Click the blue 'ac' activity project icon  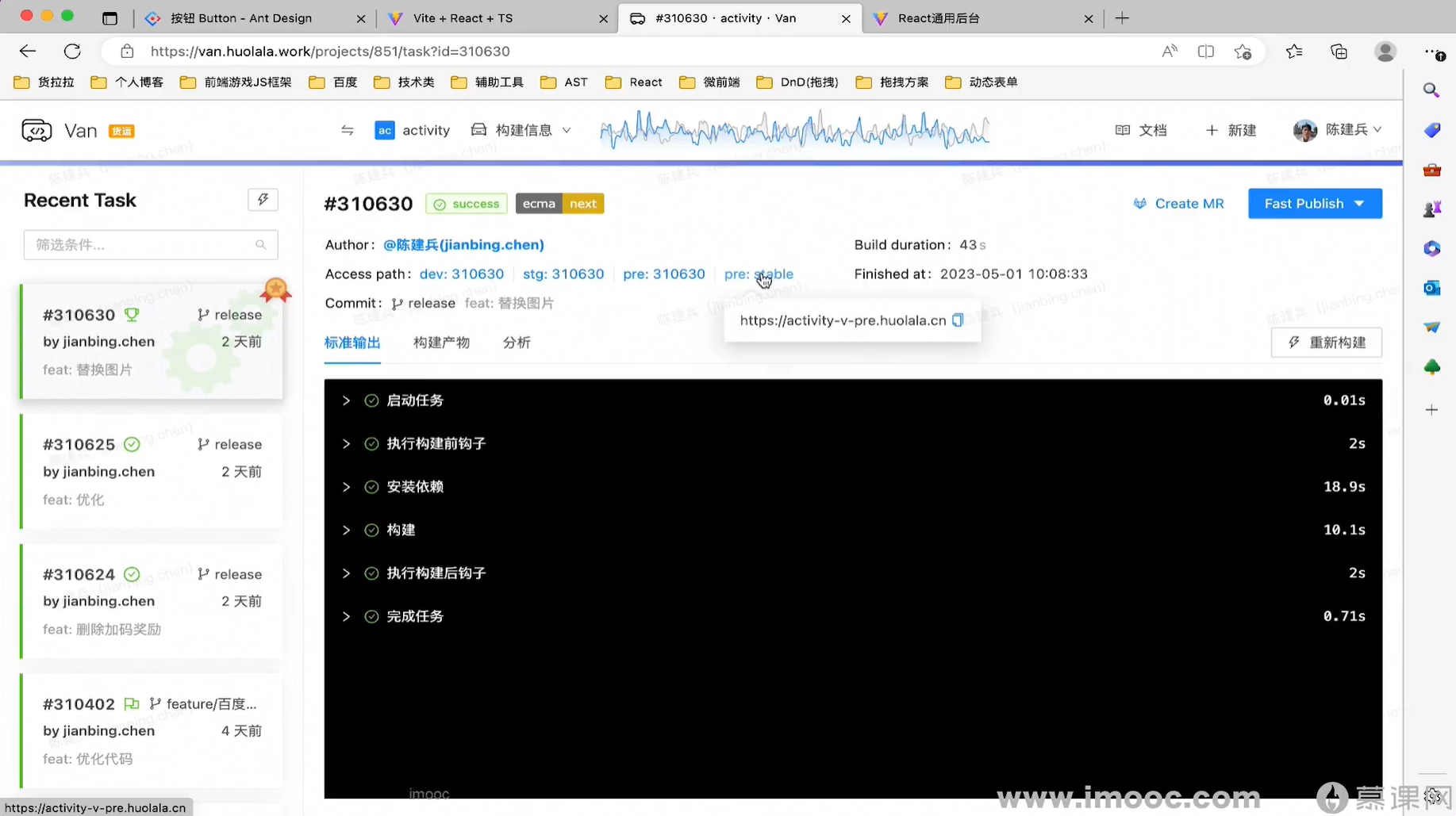point(385,130)
